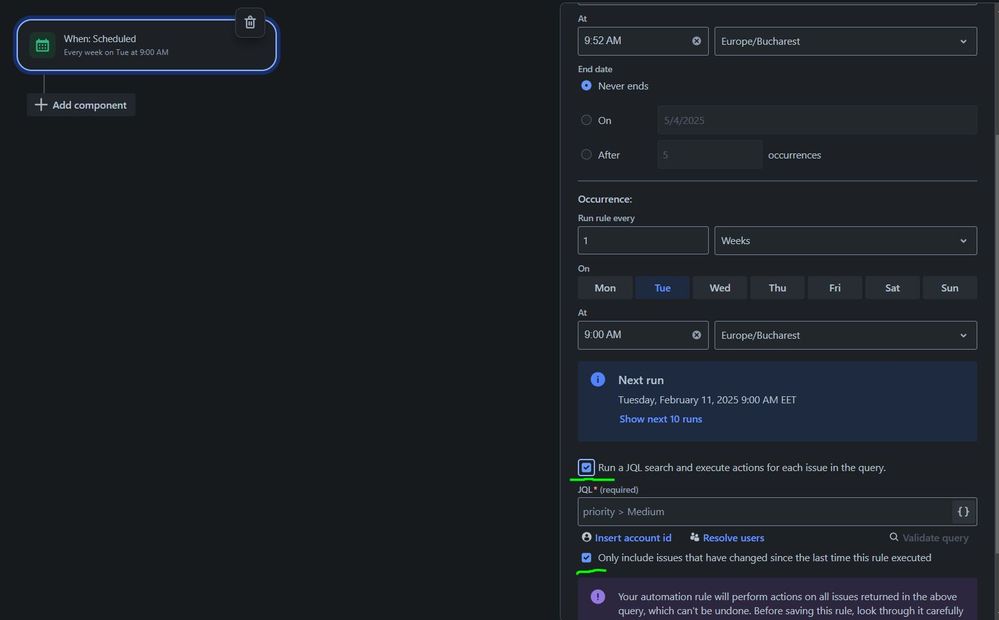Open timezone dropdown next to 9:00 AM

click(x=845, y=335)
